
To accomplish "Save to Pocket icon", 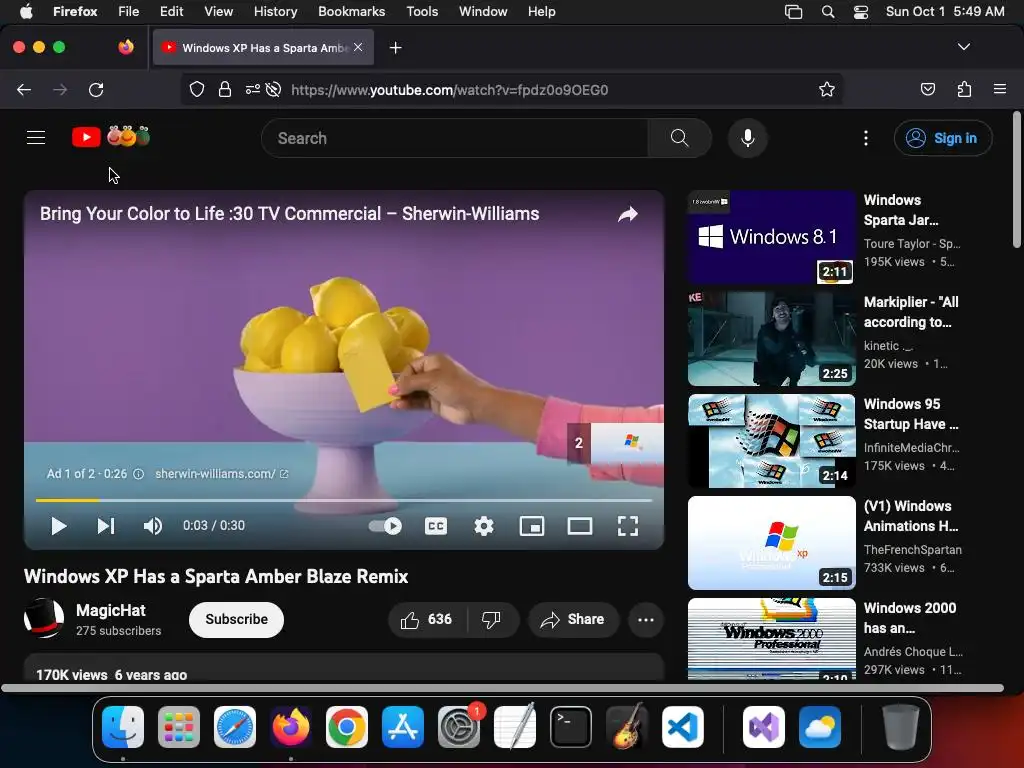I will point(927,89).
